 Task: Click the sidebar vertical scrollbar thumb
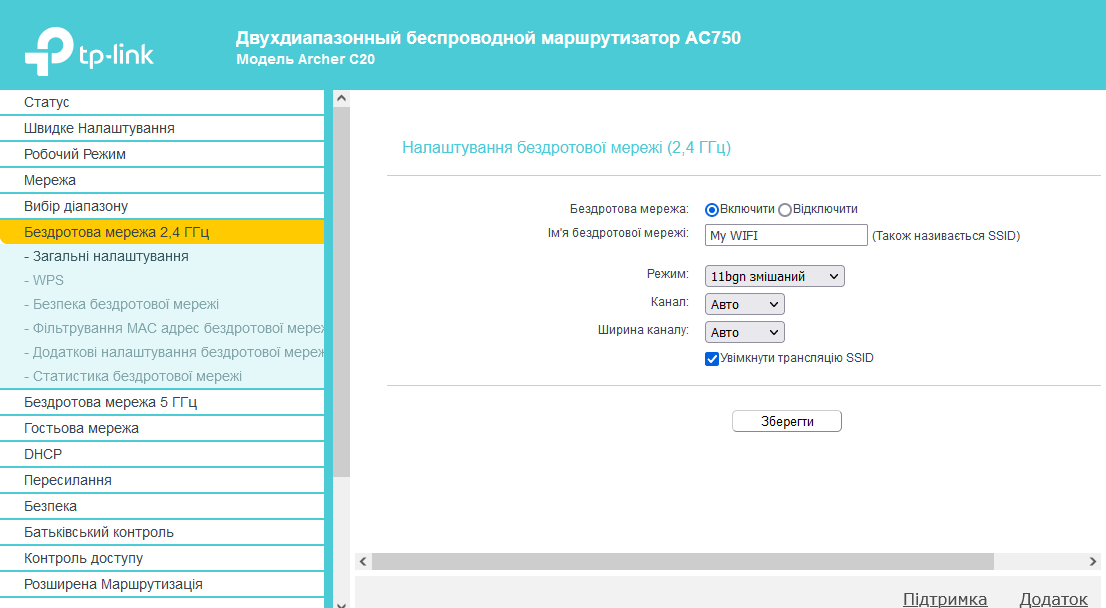(341, 292)
